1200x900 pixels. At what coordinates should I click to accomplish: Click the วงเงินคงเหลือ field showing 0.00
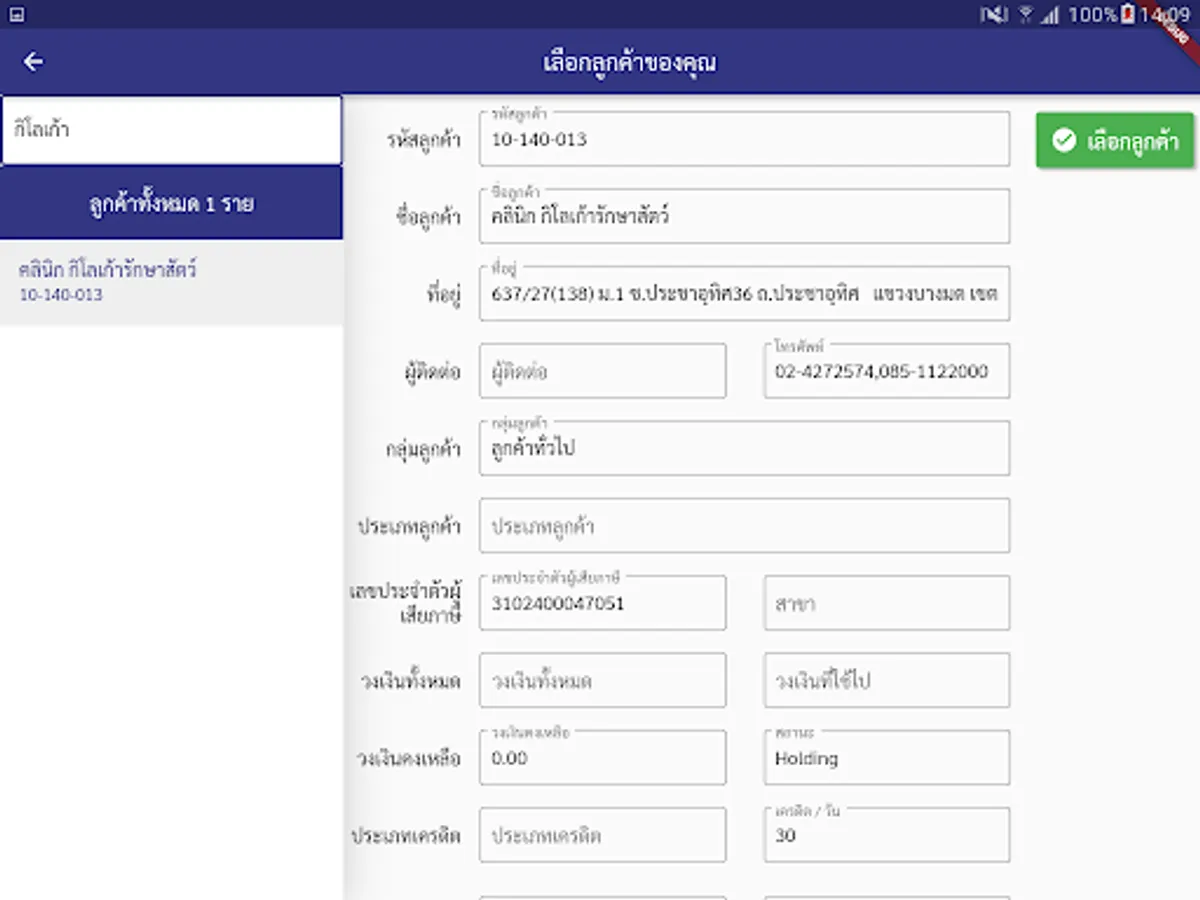(x=603, y=758)
